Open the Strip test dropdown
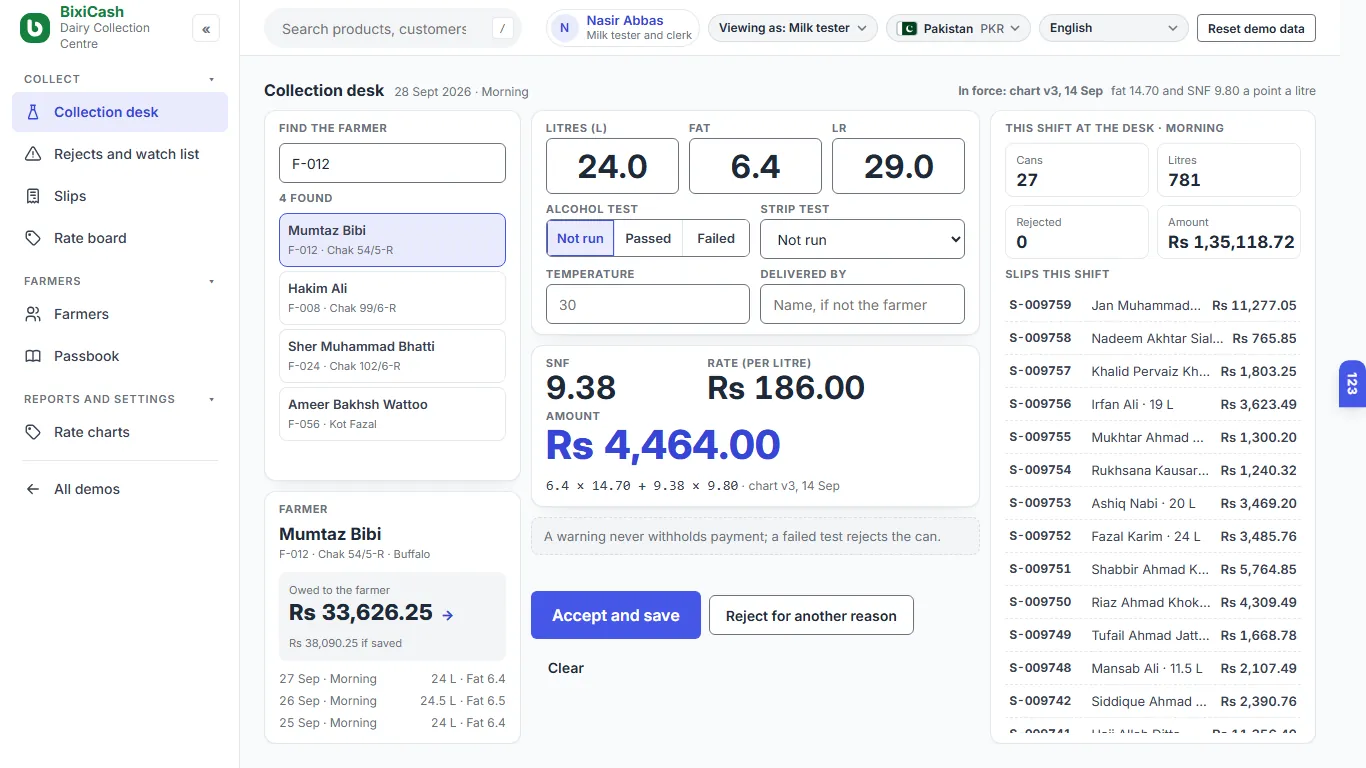This screenshot has width=1366, height=768. pos(862,239)
